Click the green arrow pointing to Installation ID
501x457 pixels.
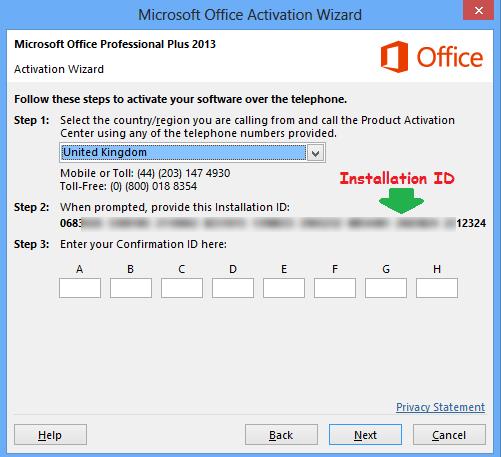(x=401, y=201)
